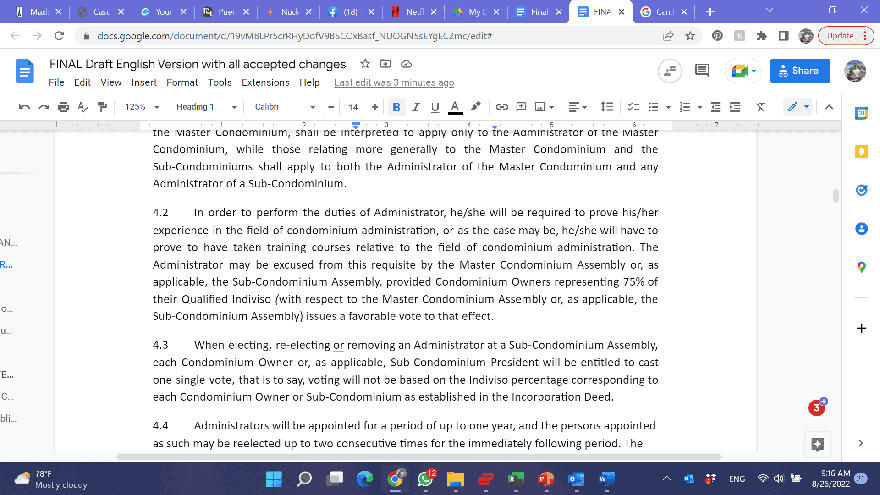Open the Insert menu
This screenshot has height=495, width=880.
pyautogui.click(x=143, y=83)
